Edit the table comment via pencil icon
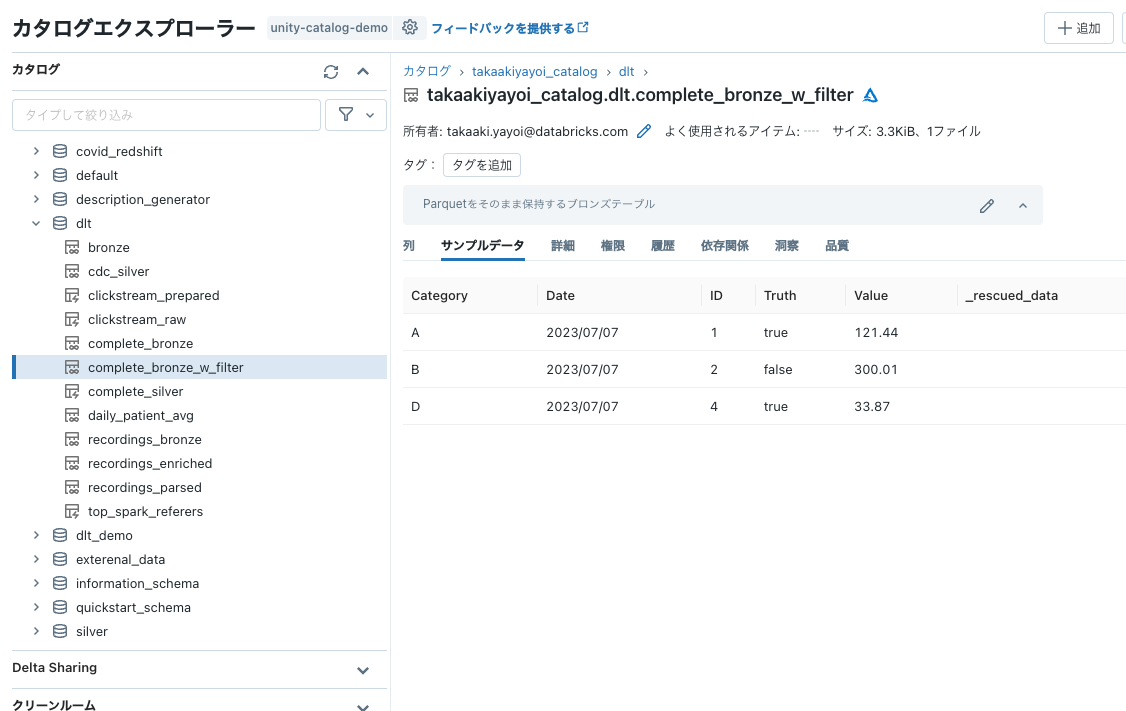This screenshot has width=1126, height=711. [x=987, y=204]
